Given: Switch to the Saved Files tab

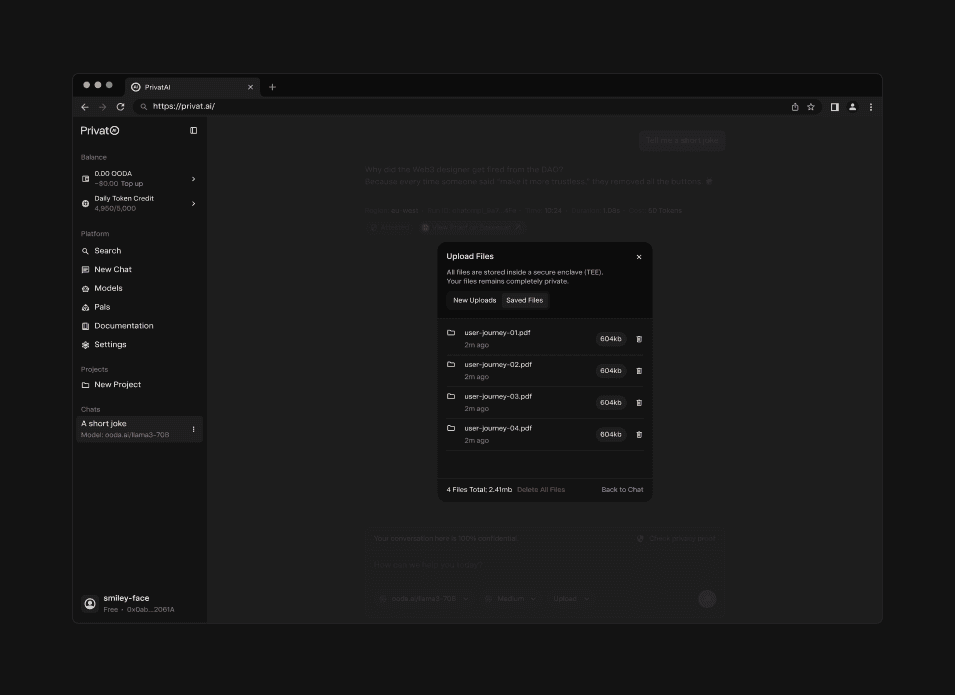Looking at the screenshot, I should (x=524, y=300).
